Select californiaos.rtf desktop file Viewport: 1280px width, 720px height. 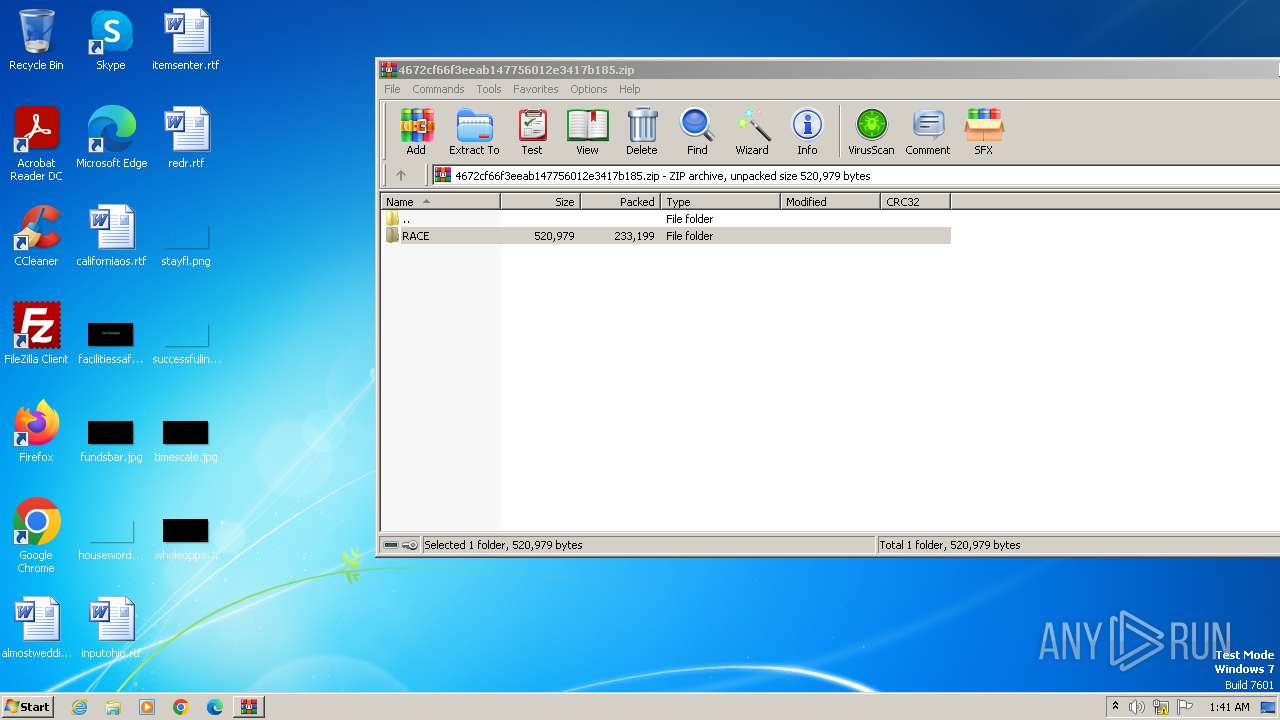pos(111,236)
